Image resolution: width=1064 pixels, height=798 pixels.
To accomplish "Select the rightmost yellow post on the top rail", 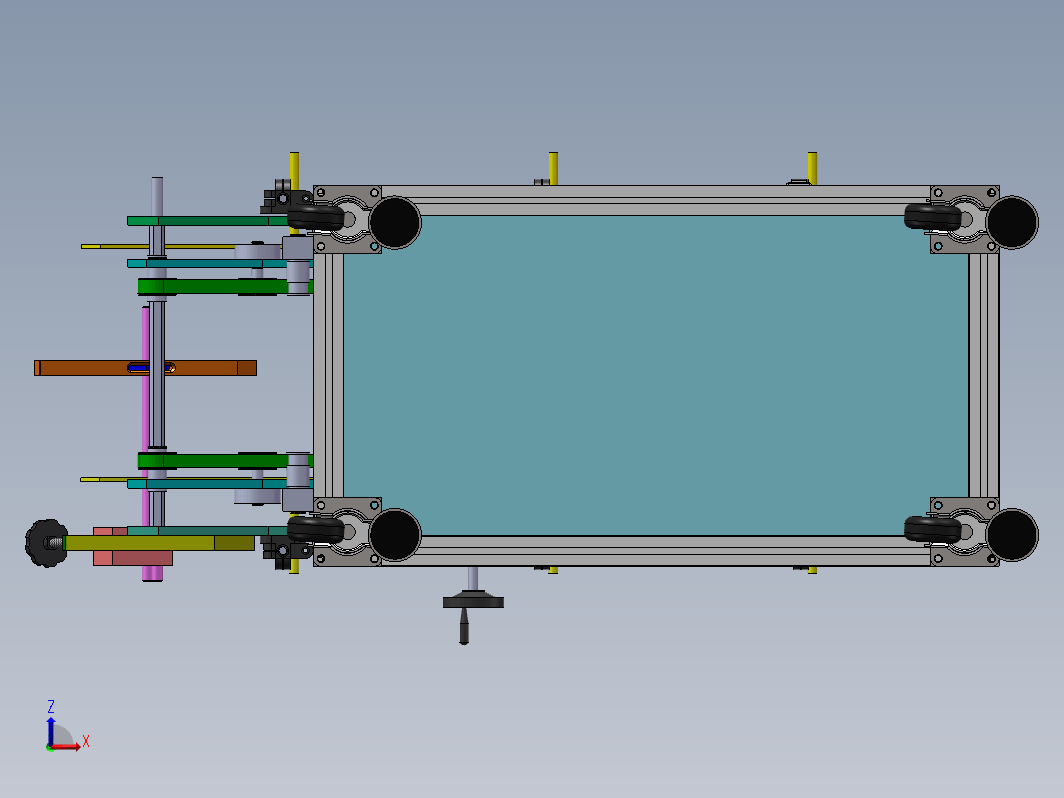I will (812, 168).
